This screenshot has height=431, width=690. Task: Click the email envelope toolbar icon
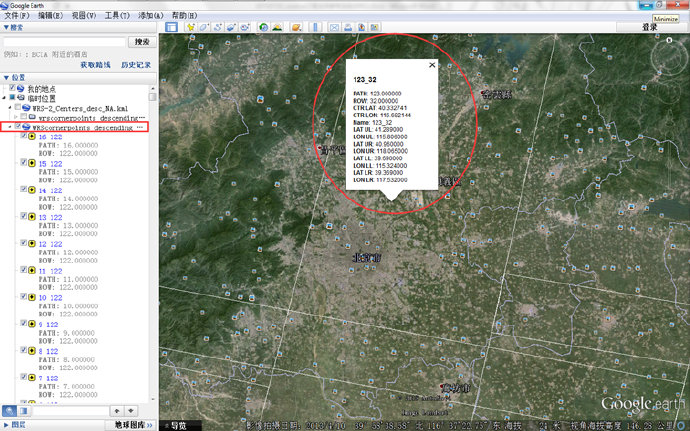pyautogui.click(x=334, y=27)
